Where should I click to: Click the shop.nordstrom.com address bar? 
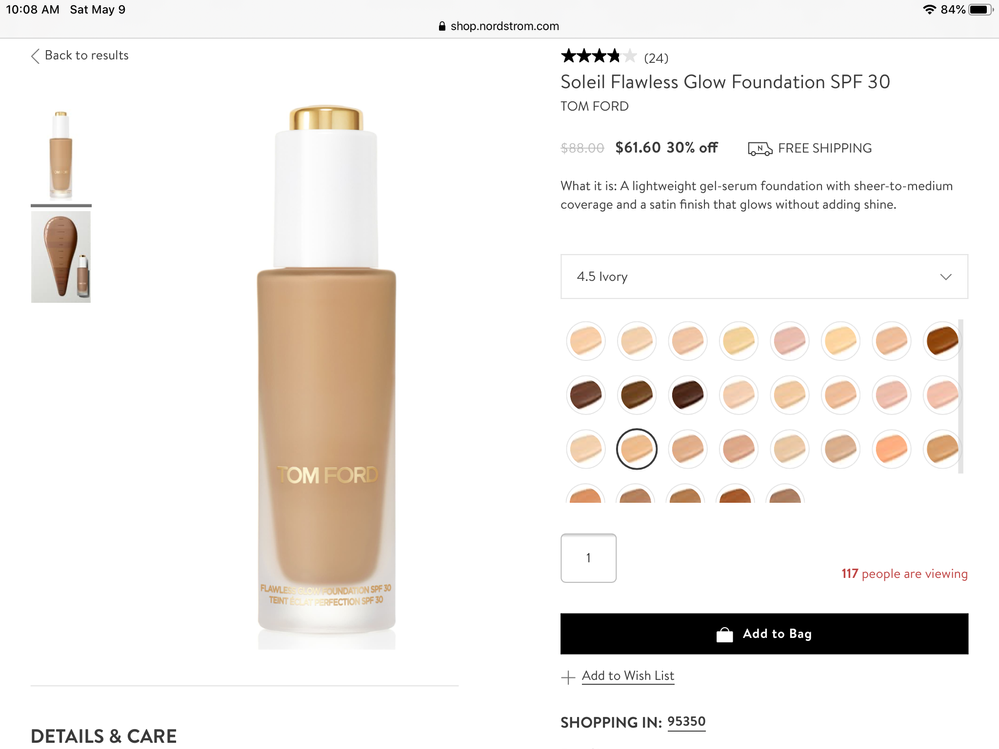499,27
